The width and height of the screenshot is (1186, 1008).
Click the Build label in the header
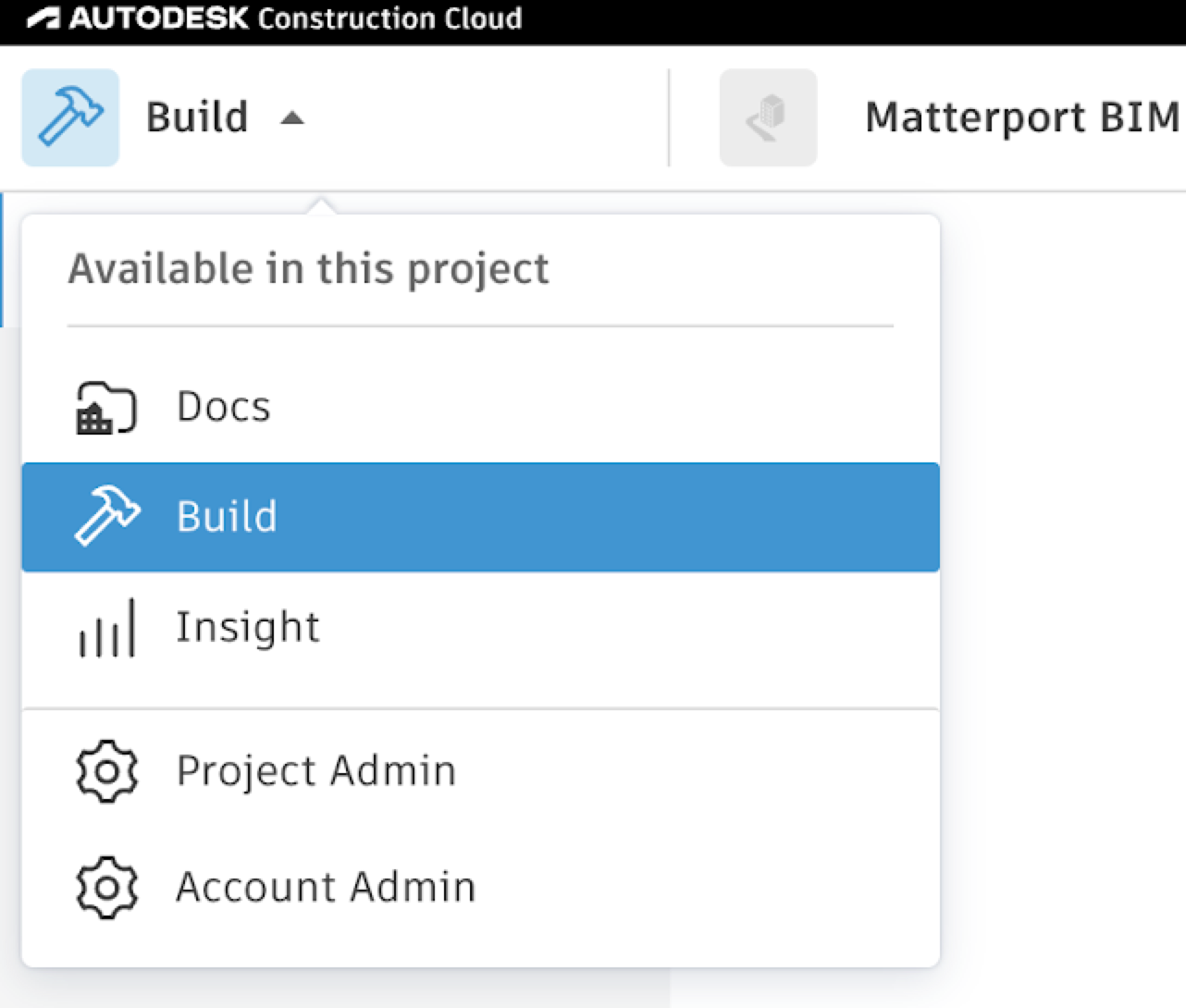coord(197,117)
